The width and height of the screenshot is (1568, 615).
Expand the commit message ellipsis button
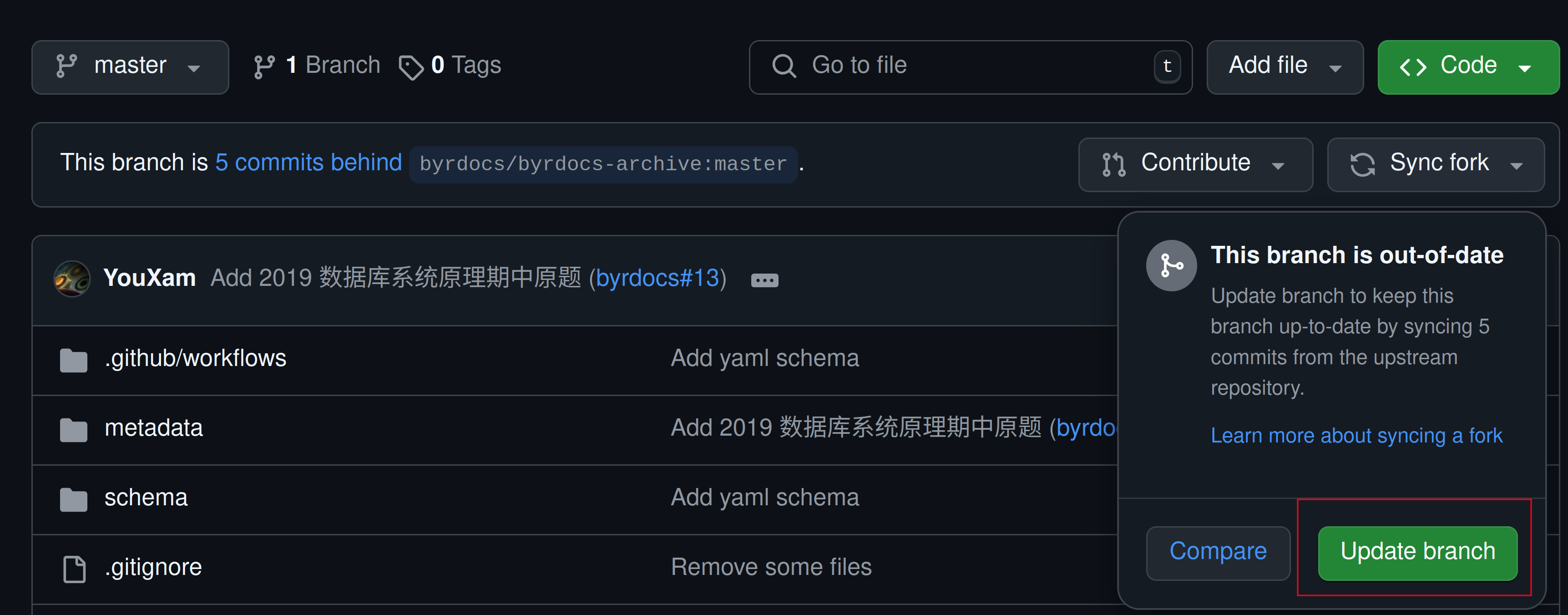(x=764, y=280)
